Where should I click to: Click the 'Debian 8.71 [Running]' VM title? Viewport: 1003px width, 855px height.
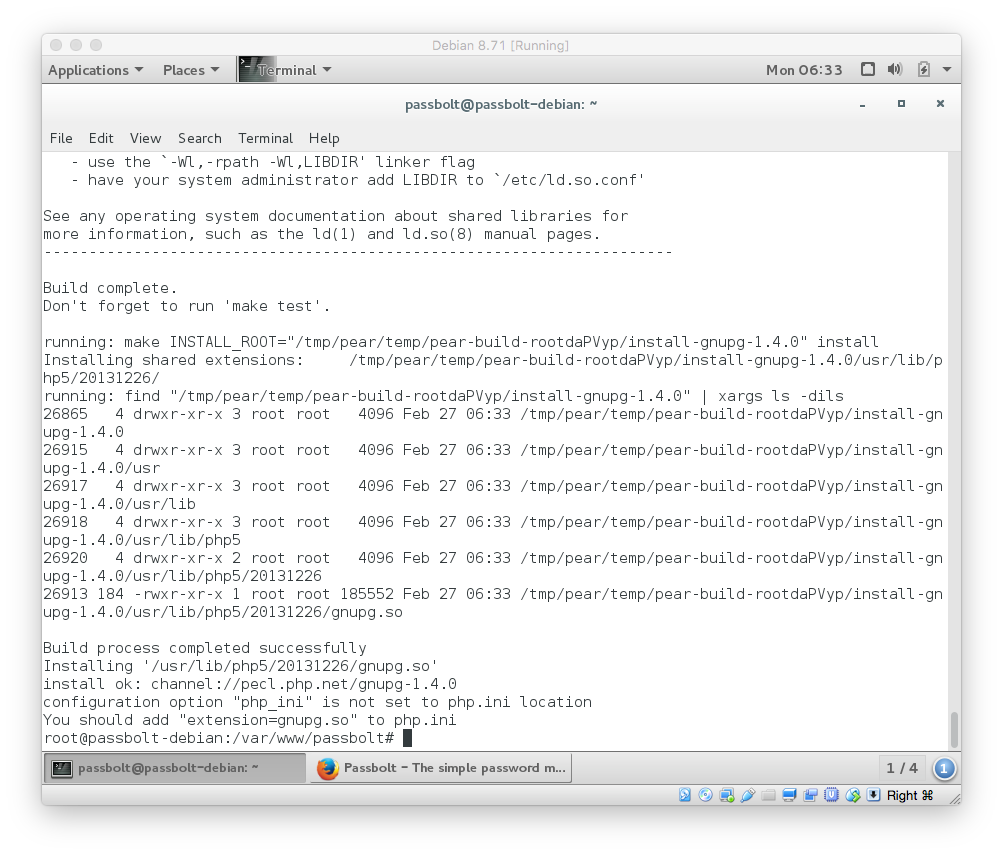[x=500, y=45]
